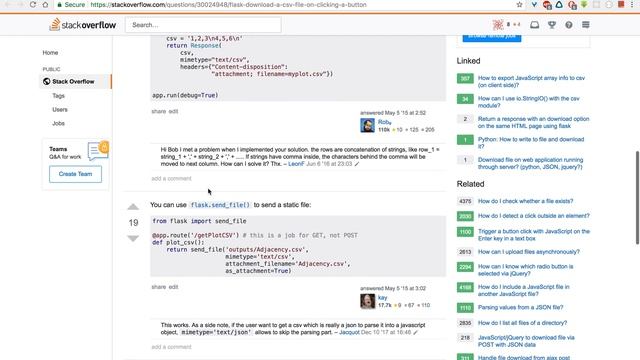This screenshot has height=360, width=640.
Task: Click the page vertical scrollbar thumb
Action: [637, 198]
